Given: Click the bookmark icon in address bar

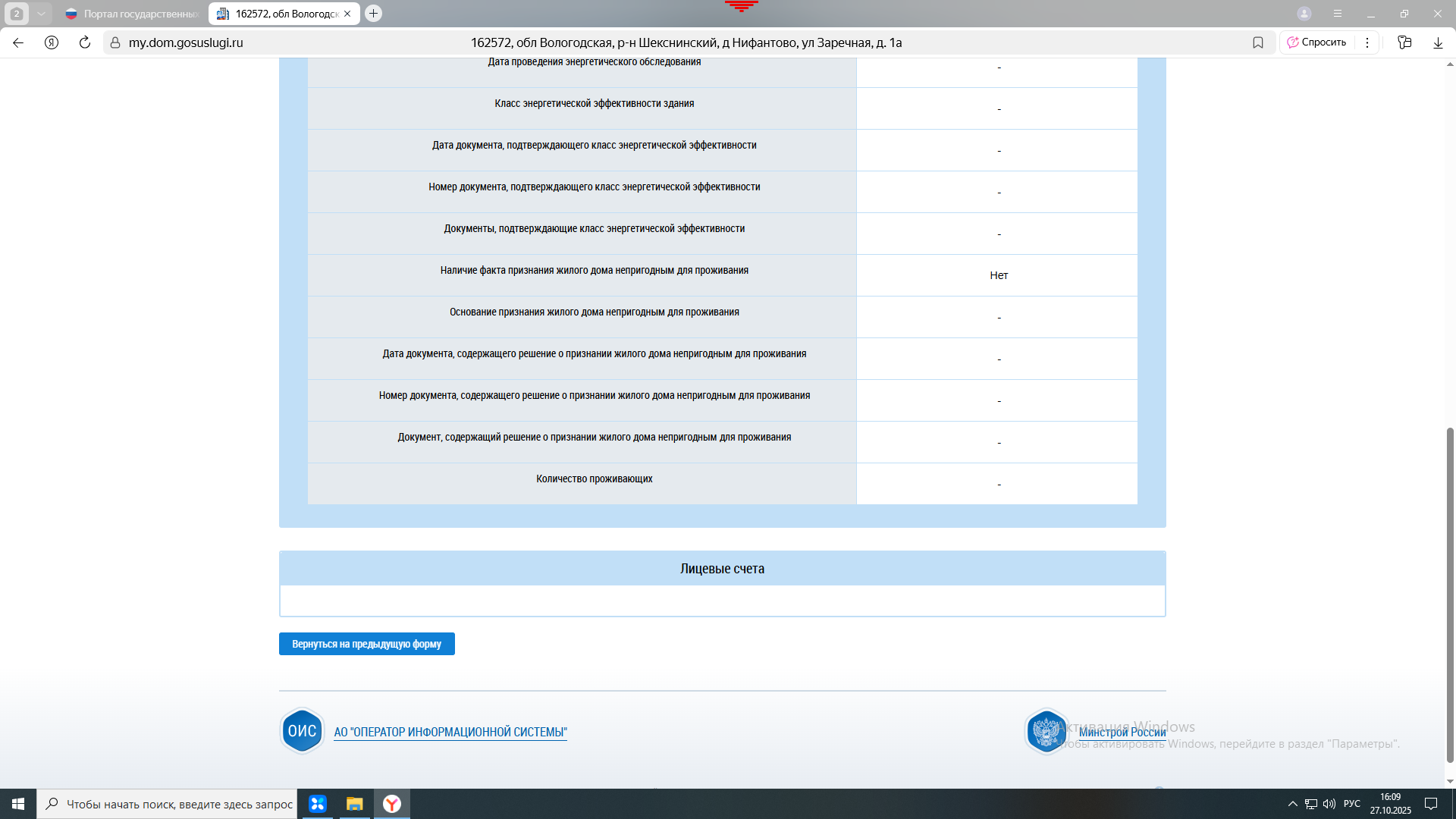Looking at the screenshot, I should (1258, 42).
